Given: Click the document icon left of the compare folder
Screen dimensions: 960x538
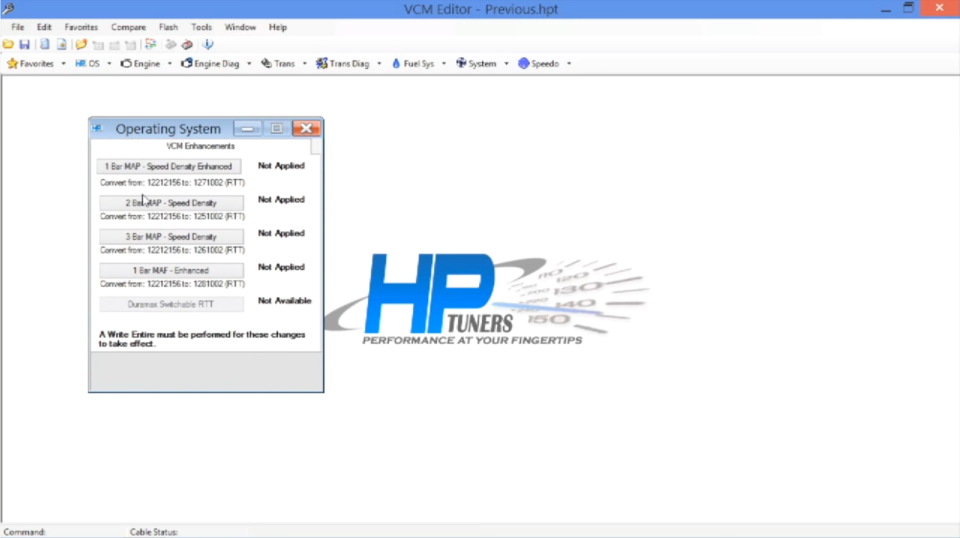Looking at the screenshot, I should [x=62, y=44].
